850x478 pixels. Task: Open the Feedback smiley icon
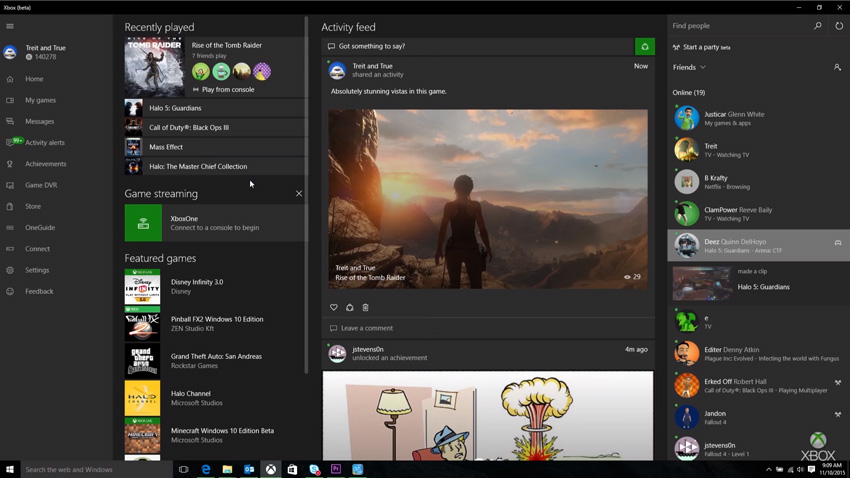point(10,292)
